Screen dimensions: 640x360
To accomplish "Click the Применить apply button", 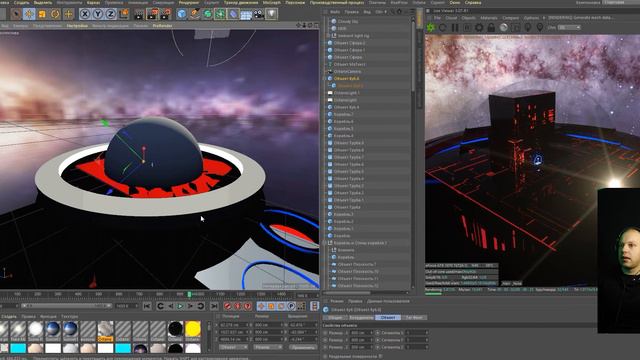I will tap(303, 347).
